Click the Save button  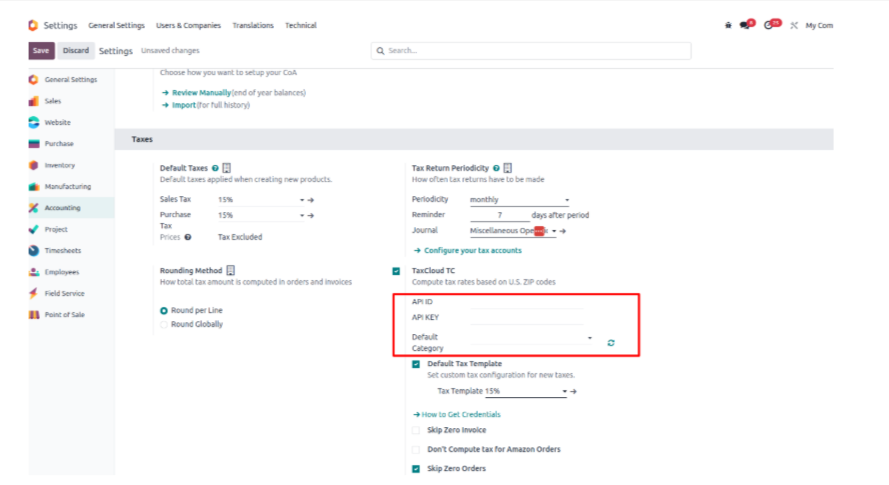(41, 50)
